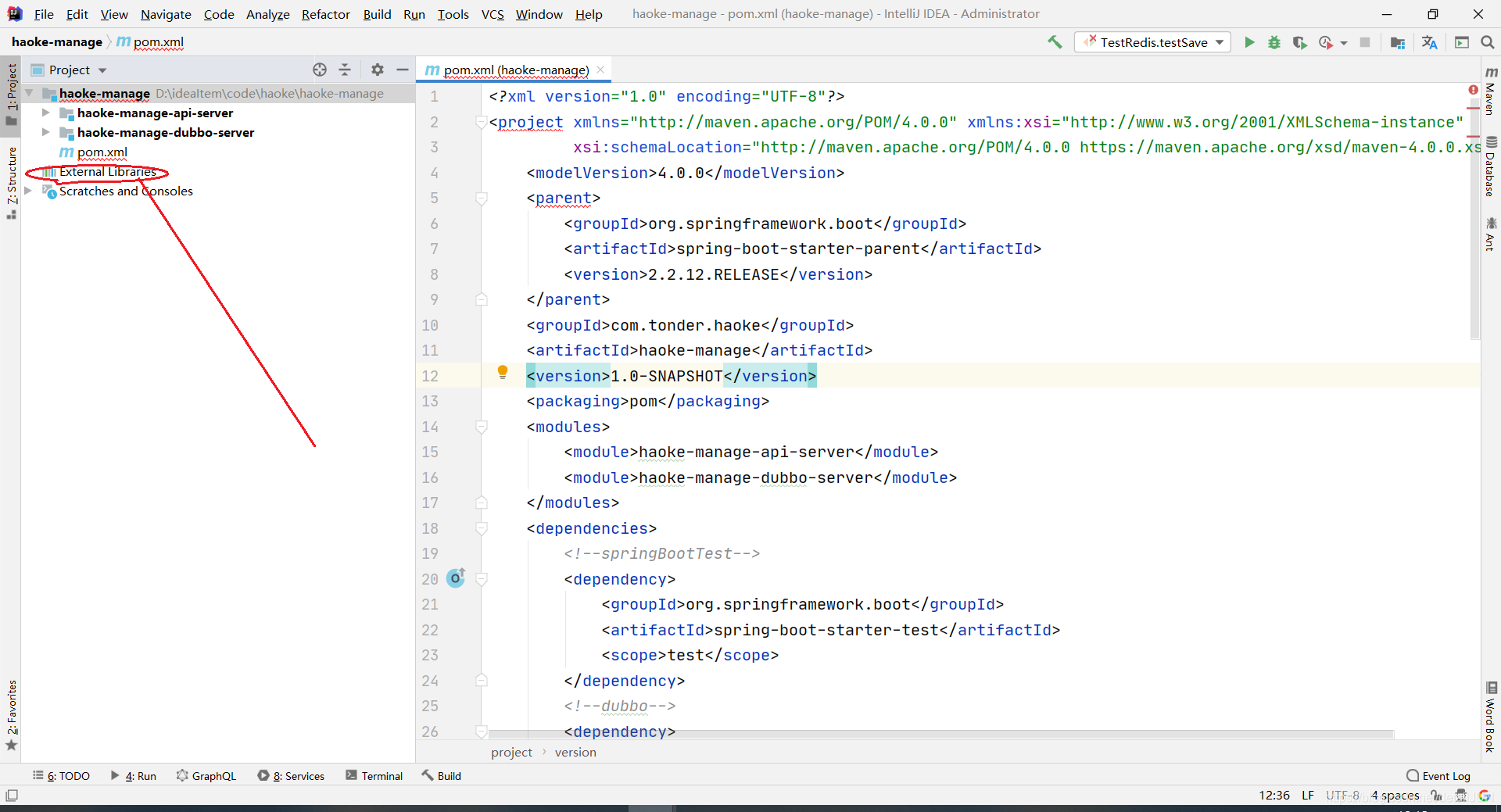Click the editor horizontal scrollbar
Viewport: 1501px width, 812px height.
click(940, 734)
